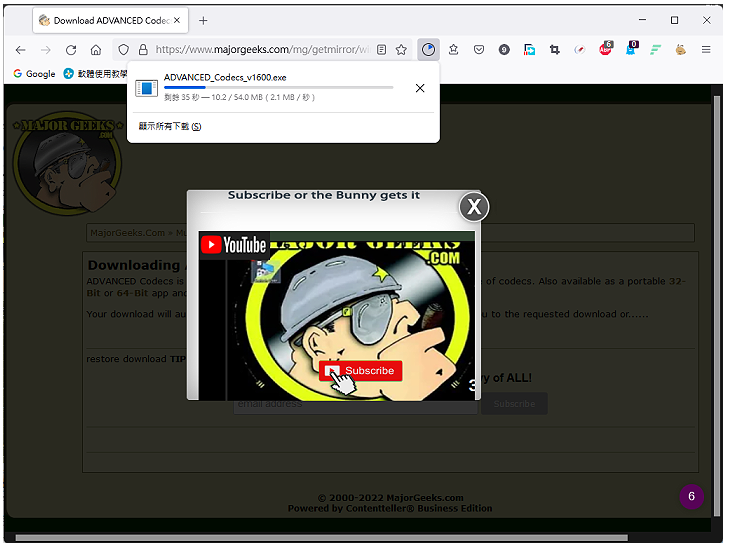Viewport: 730px width, 548px height.
Task: Open the Firefox hamburger menu
Action: click(x=706, y=49)
